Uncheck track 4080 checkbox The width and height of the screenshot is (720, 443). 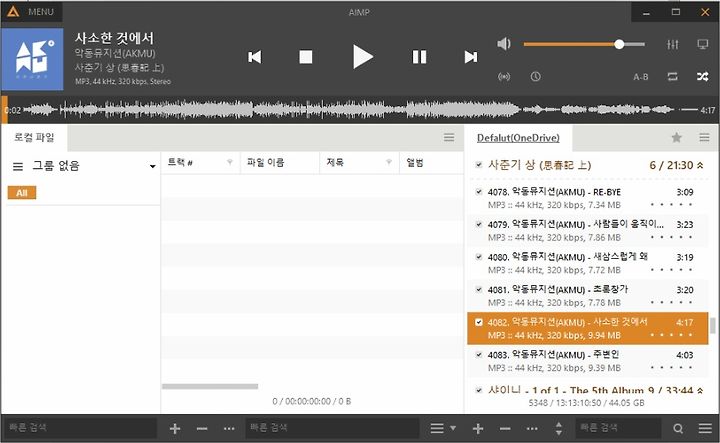click(479, 257)
